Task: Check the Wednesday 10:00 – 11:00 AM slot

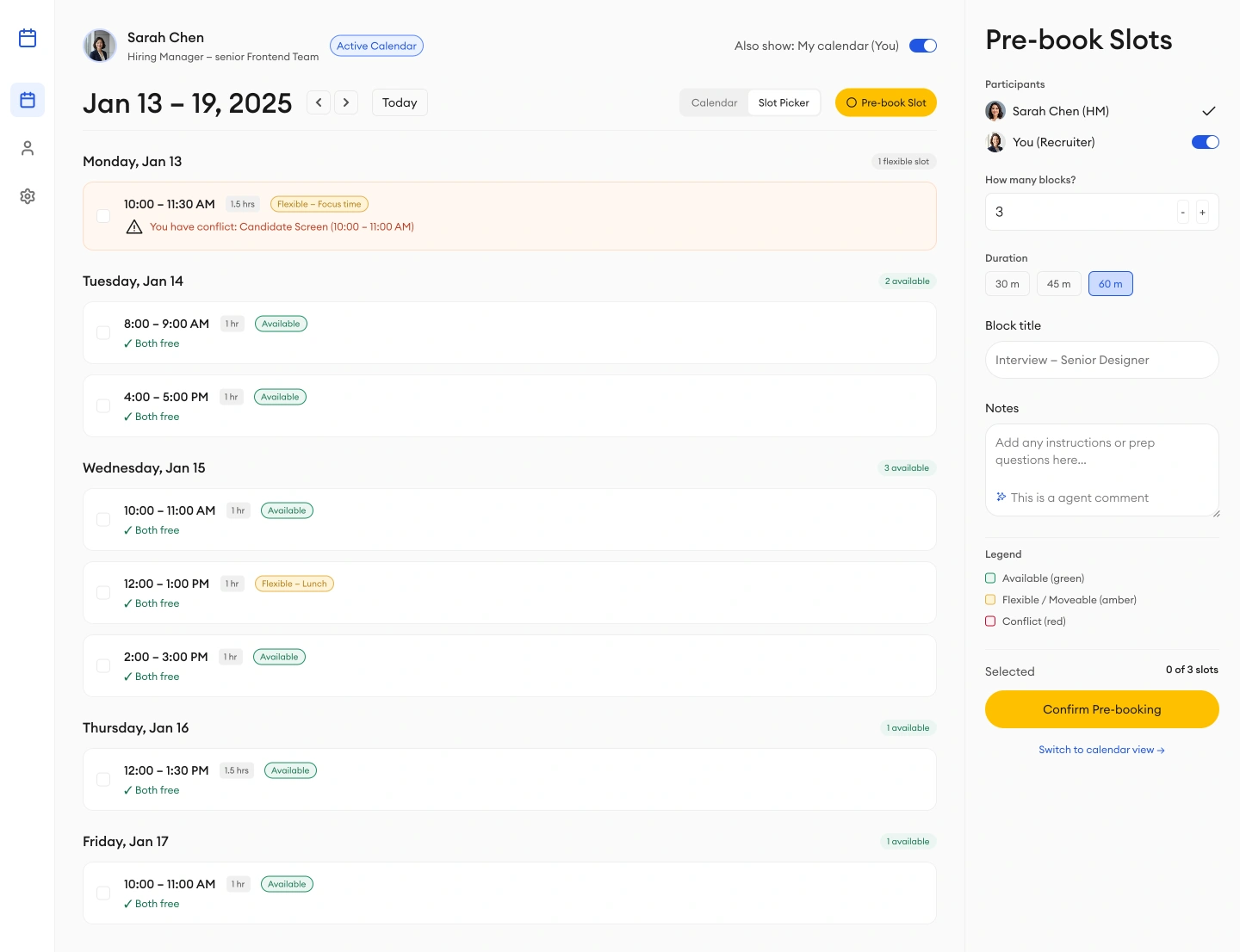Action: click(103, 519)
